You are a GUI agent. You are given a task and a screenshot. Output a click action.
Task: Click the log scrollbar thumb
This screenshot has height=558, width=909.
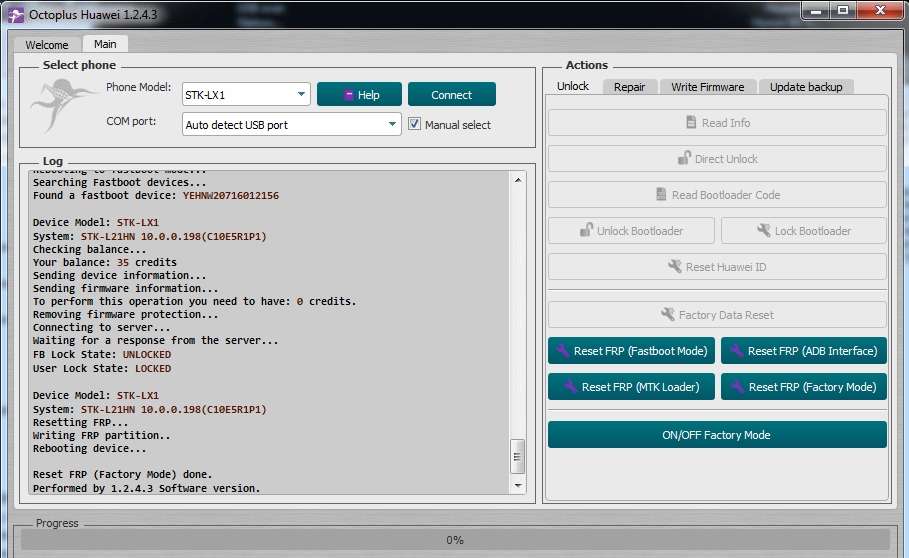(x=517, y=457)
